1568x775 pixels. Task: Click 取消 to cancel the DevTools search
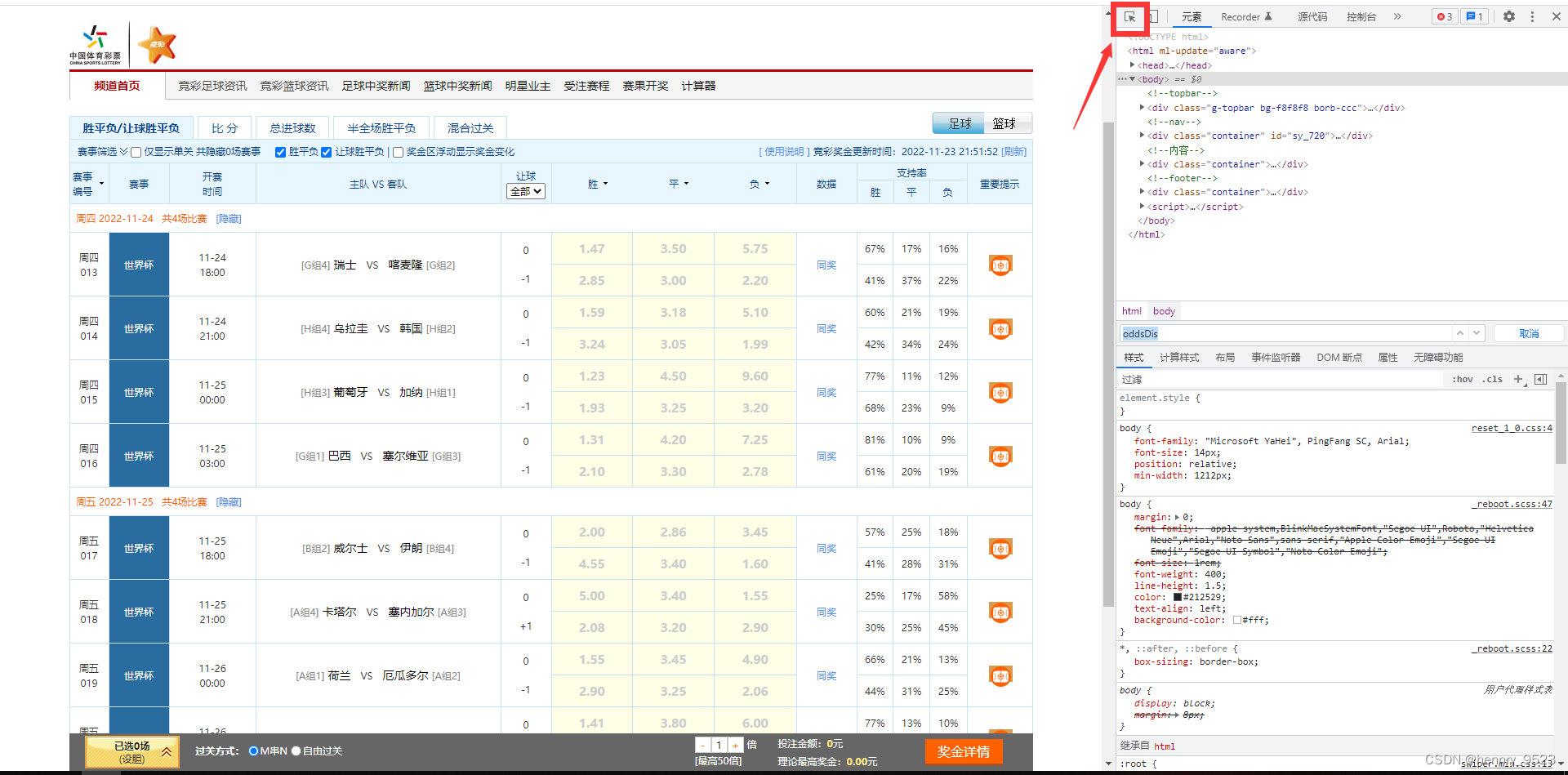[1529, 333]
